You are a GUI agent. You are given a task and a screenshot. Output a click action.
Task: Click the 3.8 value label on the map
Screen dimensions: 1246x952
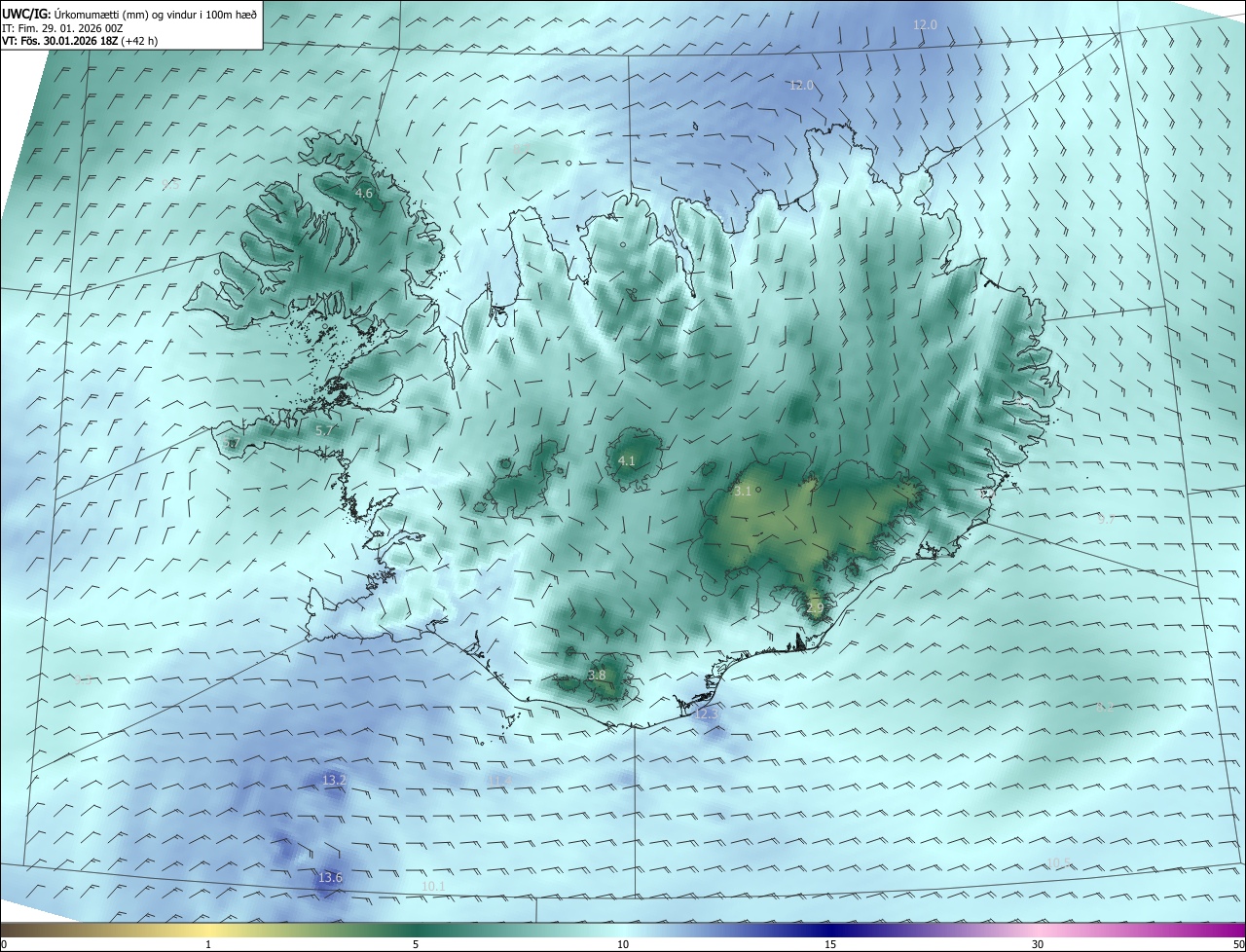coord(598,676)
